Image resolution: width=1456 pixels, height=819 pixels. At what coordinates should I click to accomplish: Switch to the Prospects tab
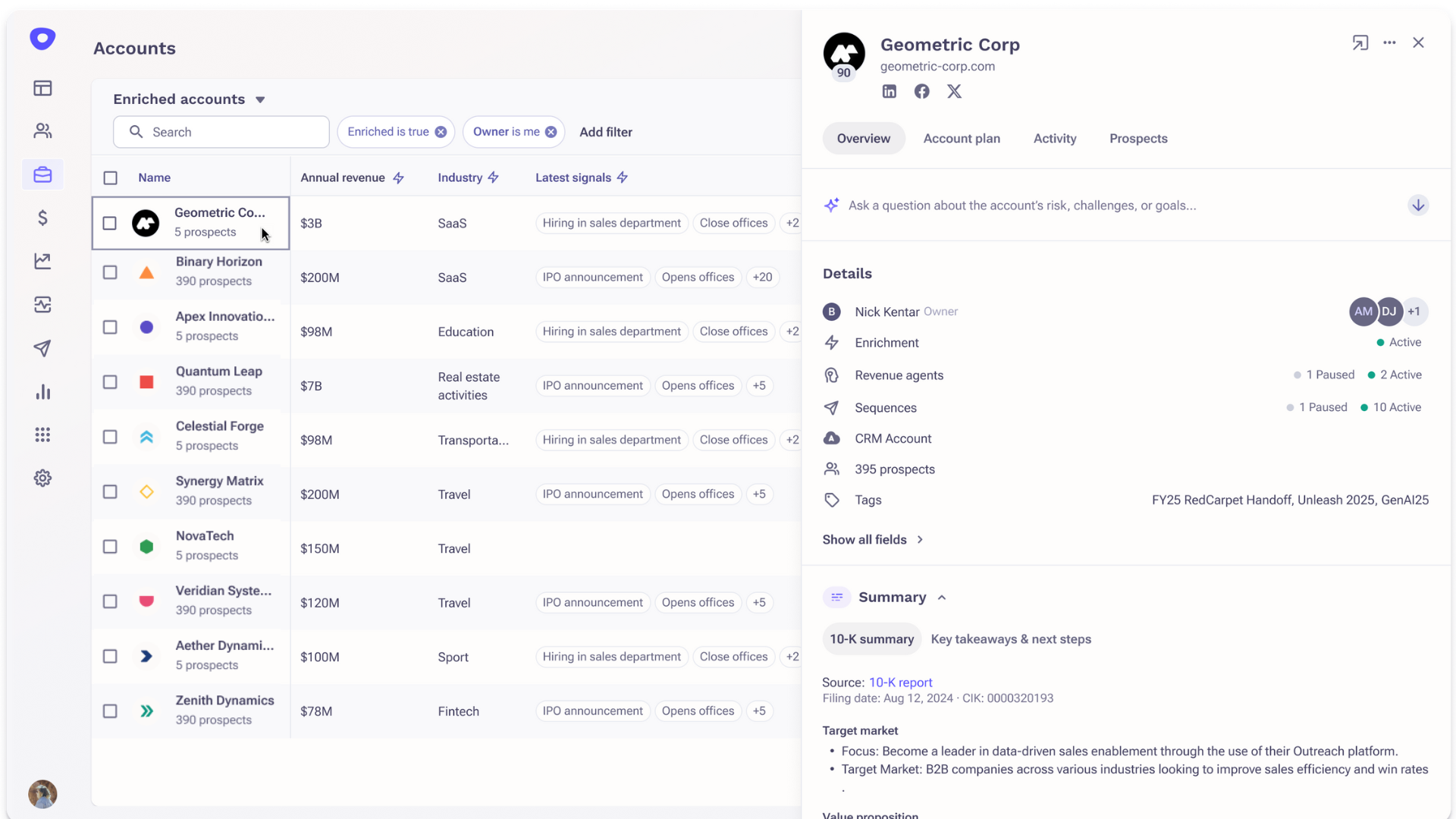click(x=1137, y=139)
